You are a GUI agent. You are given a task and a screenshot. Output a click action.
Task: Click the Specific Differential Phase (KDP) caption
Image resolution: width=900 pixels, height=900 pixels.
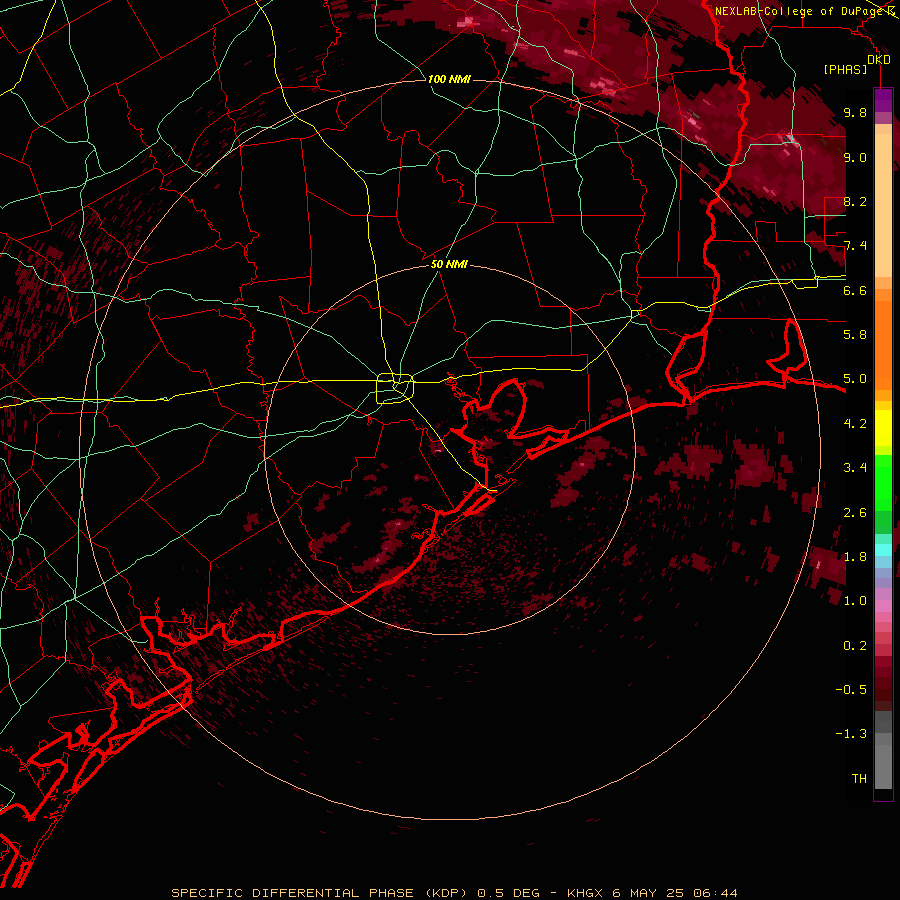pos(319,893)
